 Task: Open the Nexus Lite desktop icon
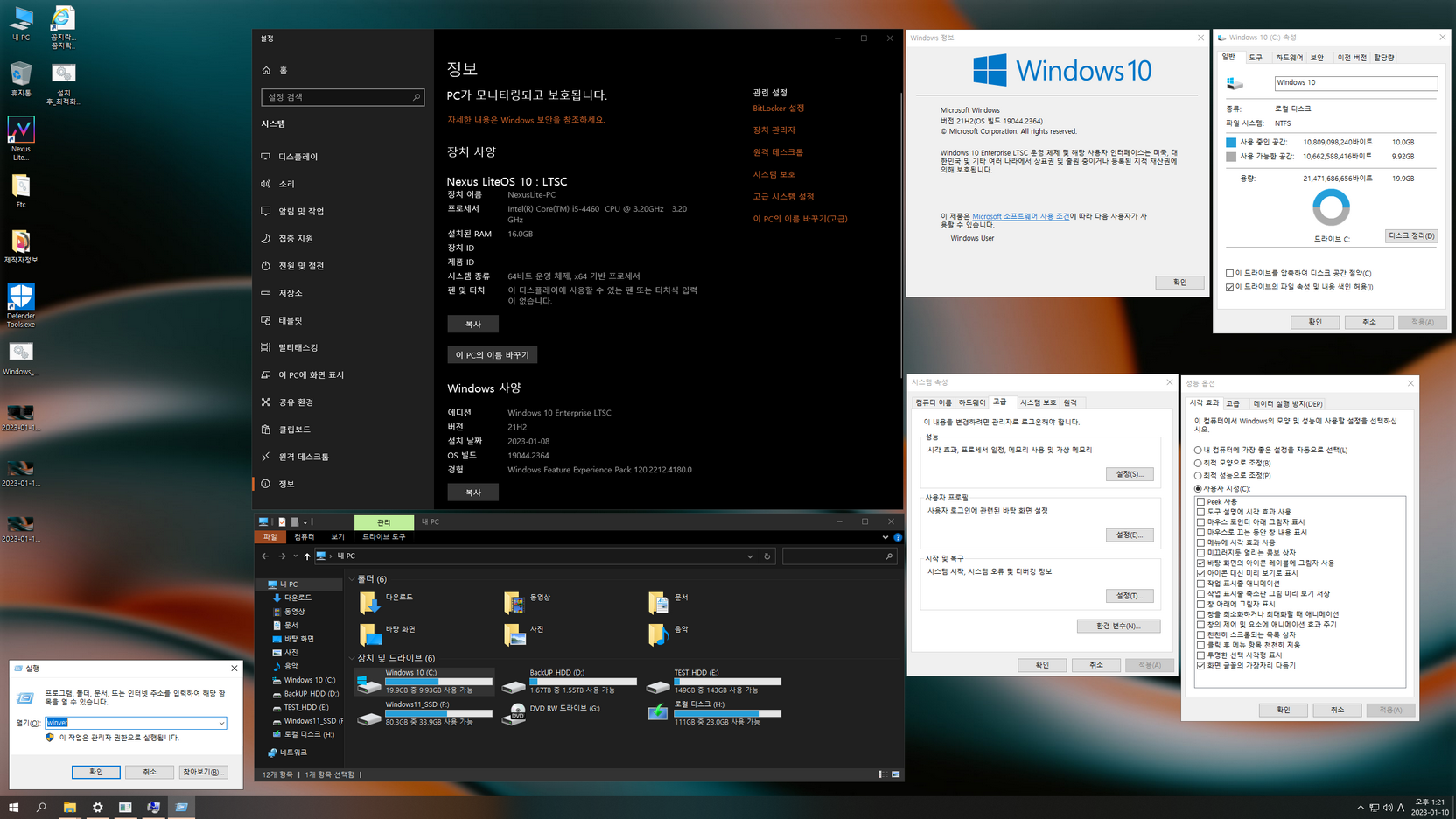pos(21,138)
